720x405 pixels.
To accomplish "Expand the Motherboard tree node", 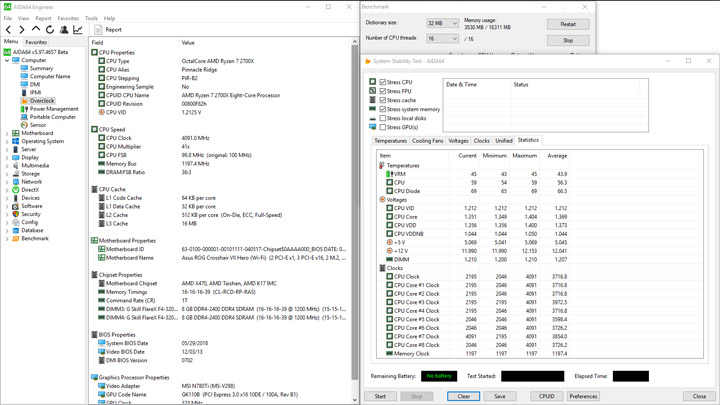I will click(7, 133).
